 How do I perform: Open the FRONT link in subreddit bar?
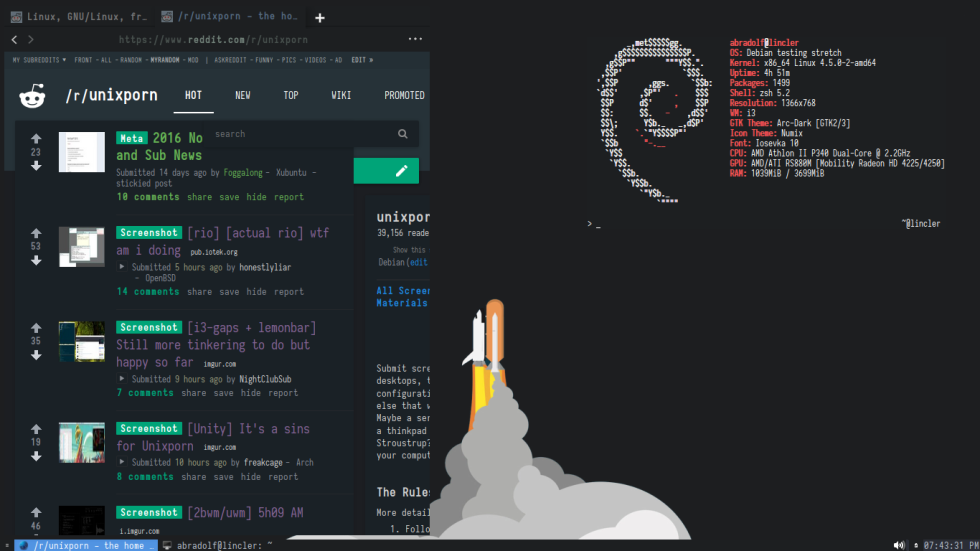[83, 60]
